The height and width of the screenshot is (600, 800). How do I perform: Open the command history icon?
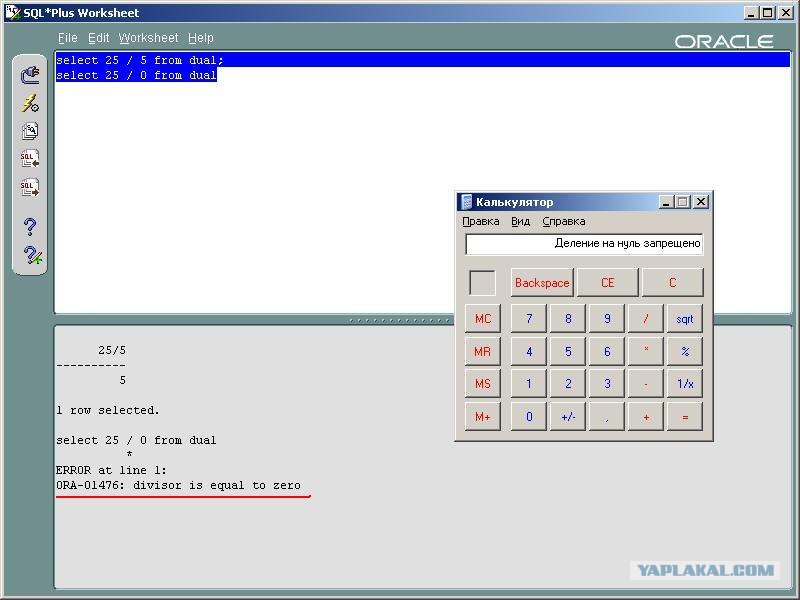30,131
